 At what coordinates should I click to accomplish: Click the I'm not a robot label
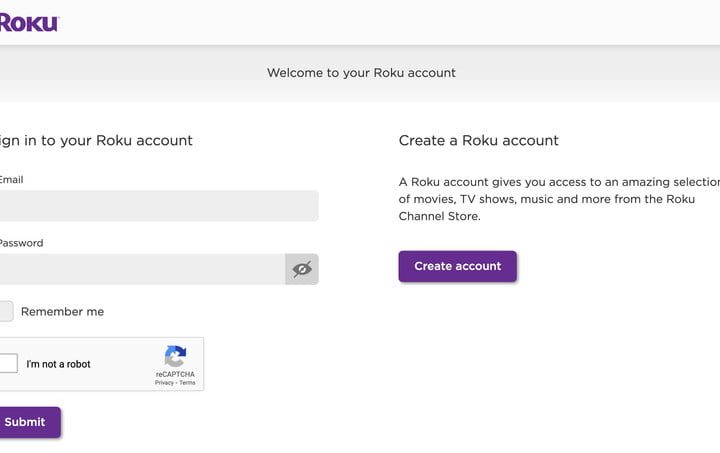pyautogui.click(x=58, y=364)
